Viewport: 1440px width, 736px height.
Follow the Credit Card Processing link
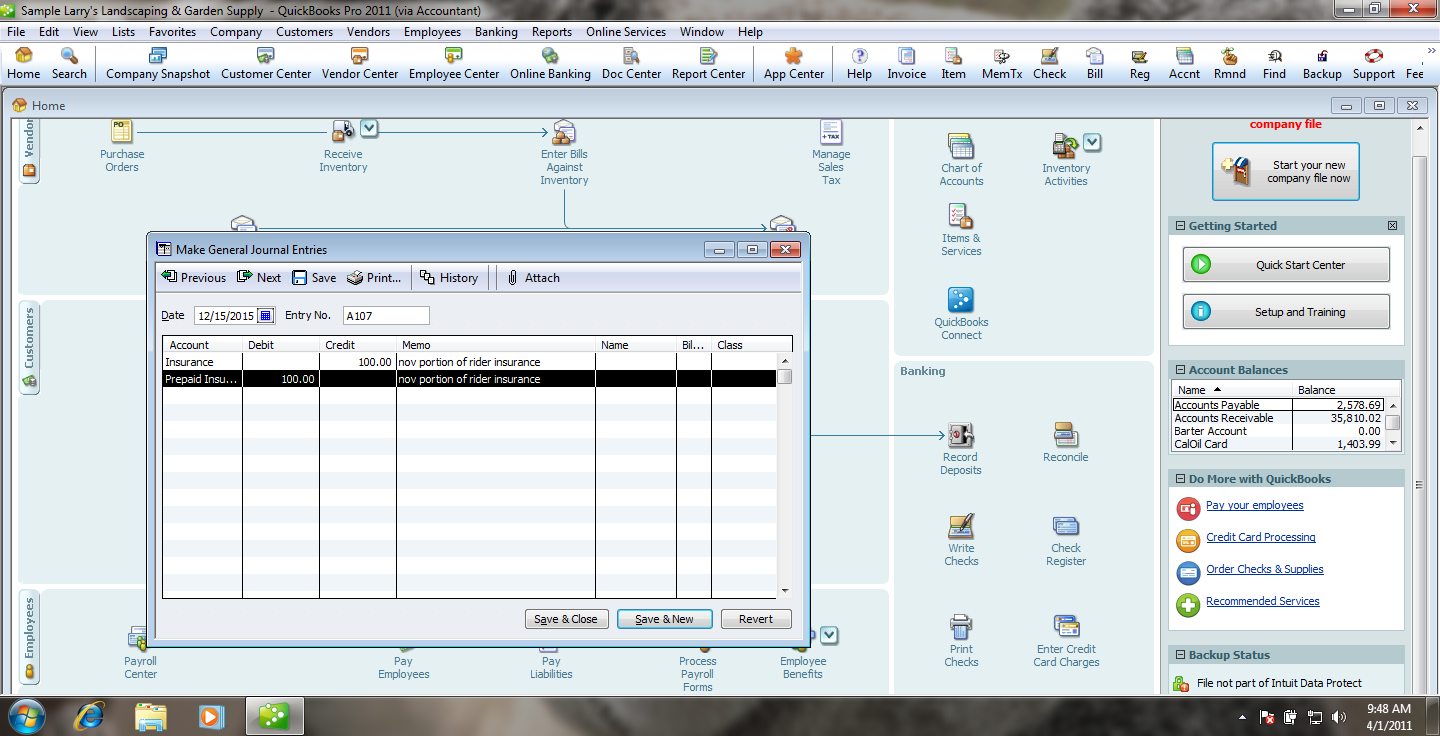tap(1261, 538)
